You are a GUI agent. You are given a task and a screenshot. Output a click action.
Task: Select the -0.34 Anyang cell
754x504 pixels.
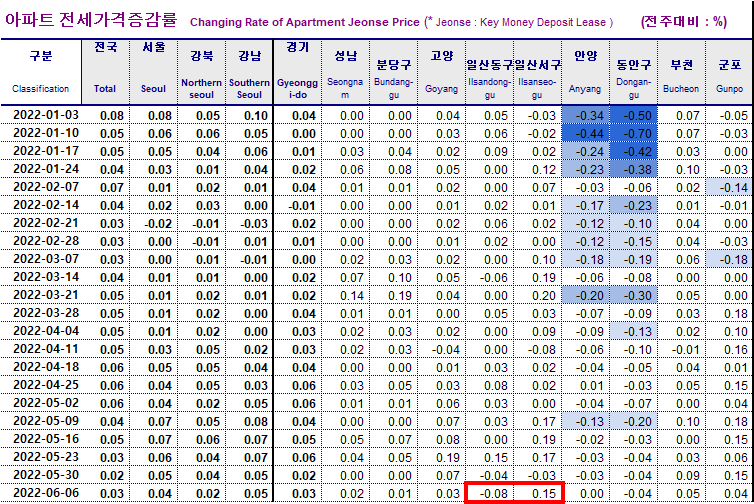[585, 115]
